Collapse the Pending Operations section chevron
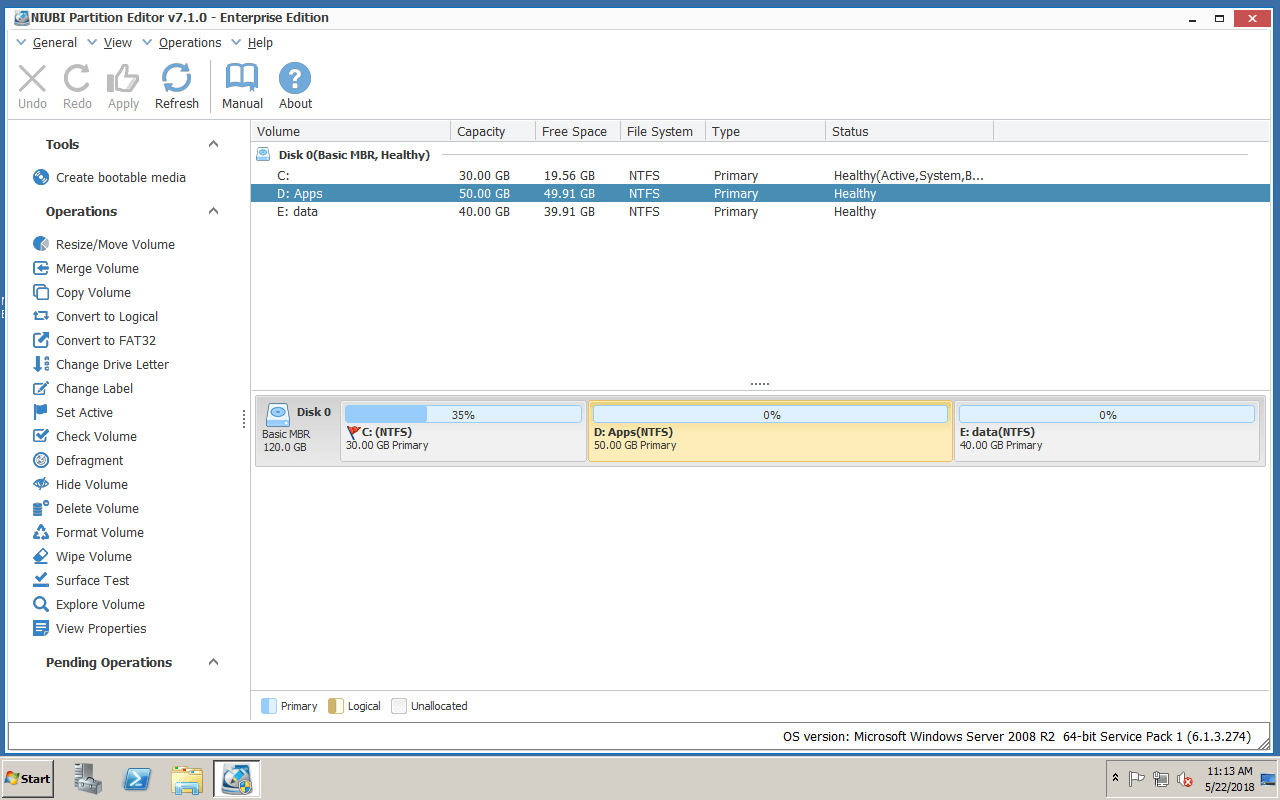1280x800 pixels. (x=213, y=662)
